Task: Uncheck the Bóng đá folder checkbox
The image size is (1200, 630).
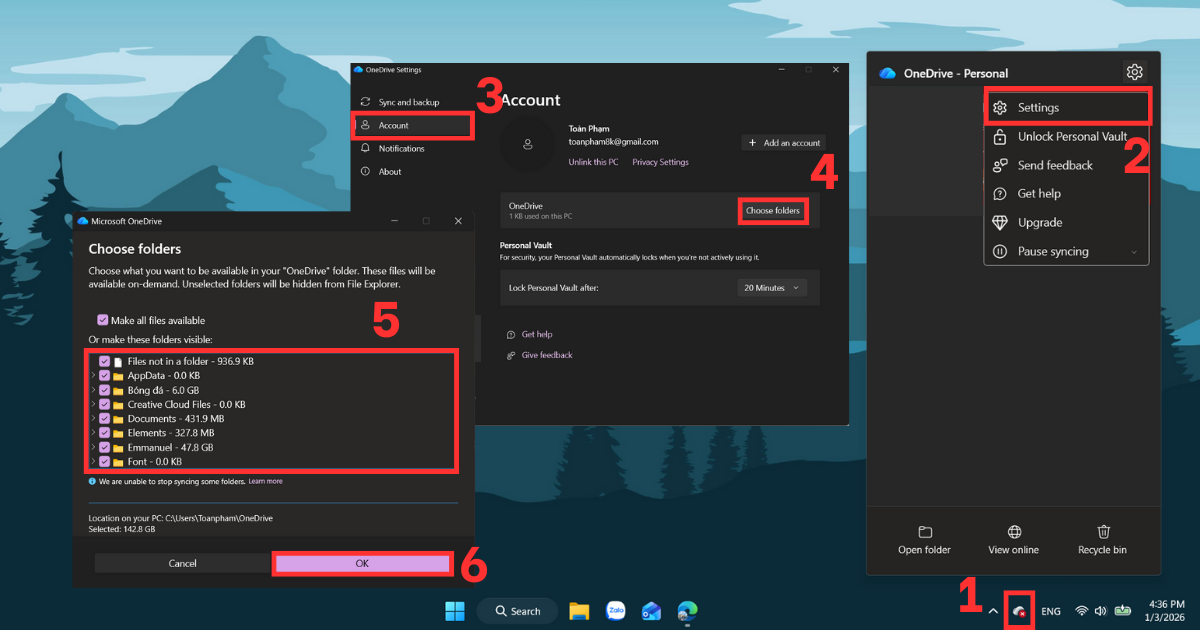Action: point(103,392)
